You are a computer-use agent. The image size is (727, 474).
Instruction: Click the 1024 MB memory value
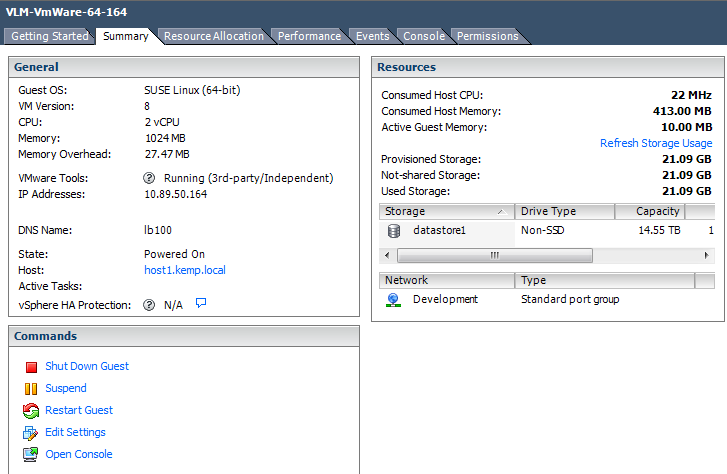pos(165,138)
